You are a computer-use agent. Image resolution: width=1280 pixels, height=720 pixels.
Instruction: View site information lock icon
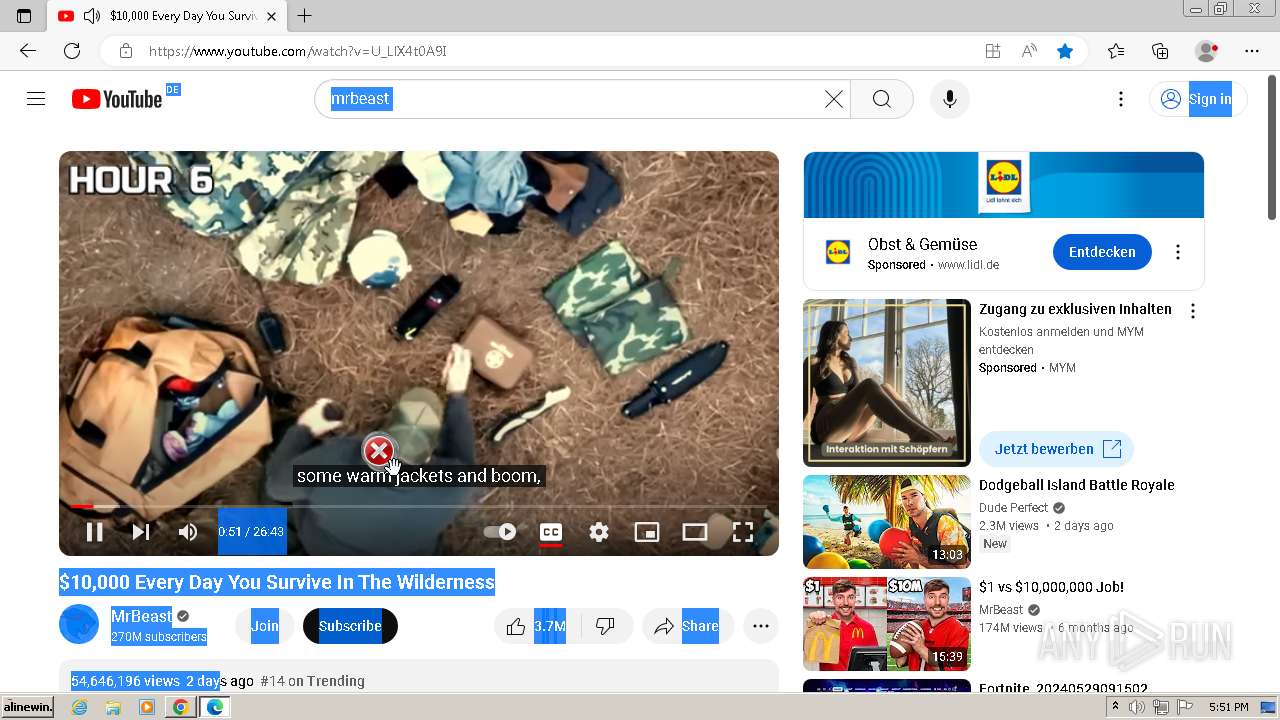pyautogui.click(x=126, y=51)
